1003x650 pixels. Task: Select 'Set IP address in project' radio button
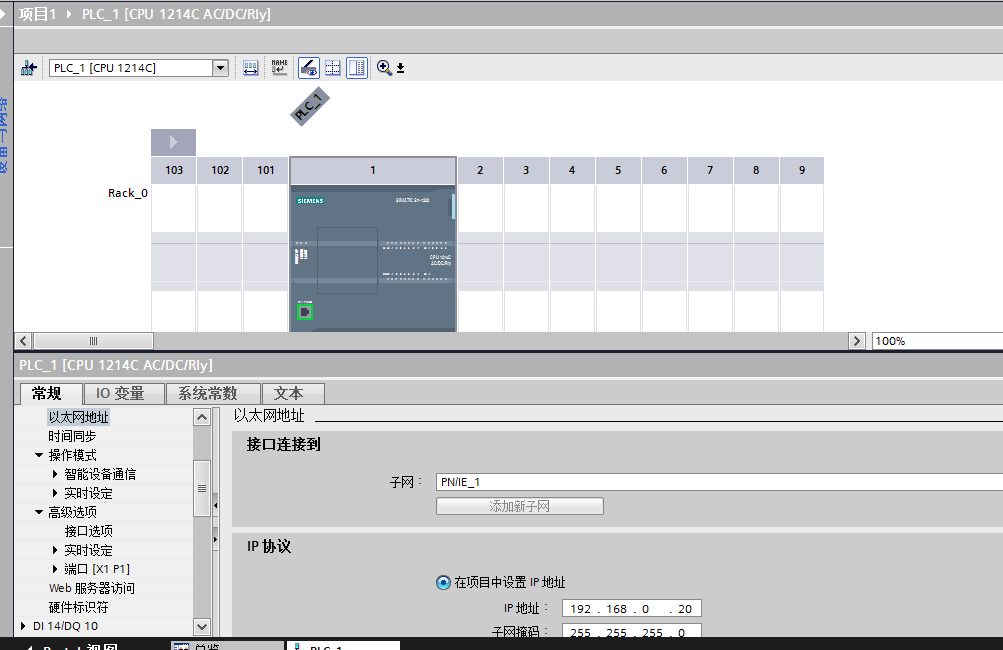point(443,583)
